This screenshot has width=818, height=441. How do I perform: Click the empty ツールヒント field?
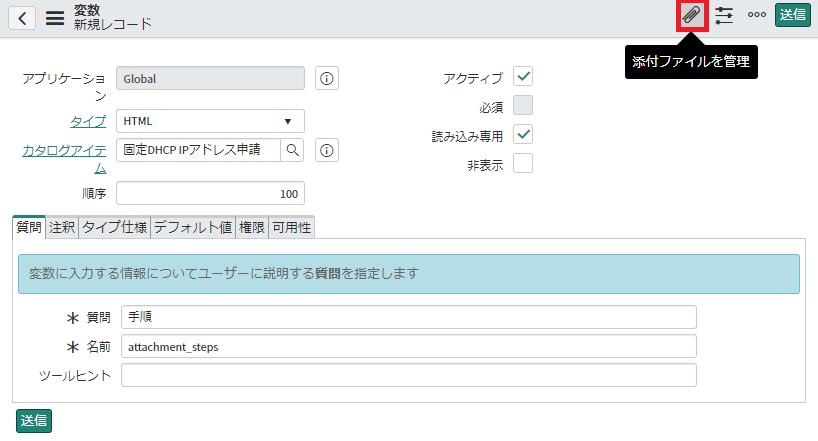408,375
